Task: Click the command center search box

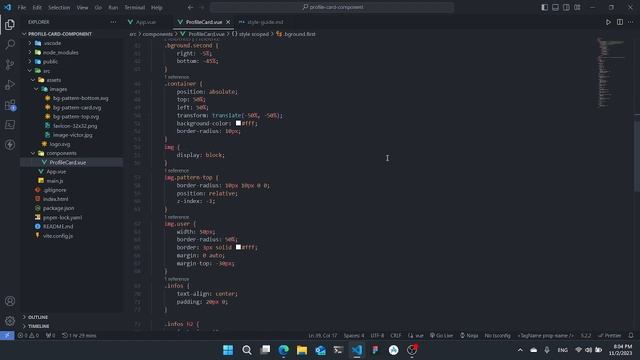Action: (x=332, y=7)
